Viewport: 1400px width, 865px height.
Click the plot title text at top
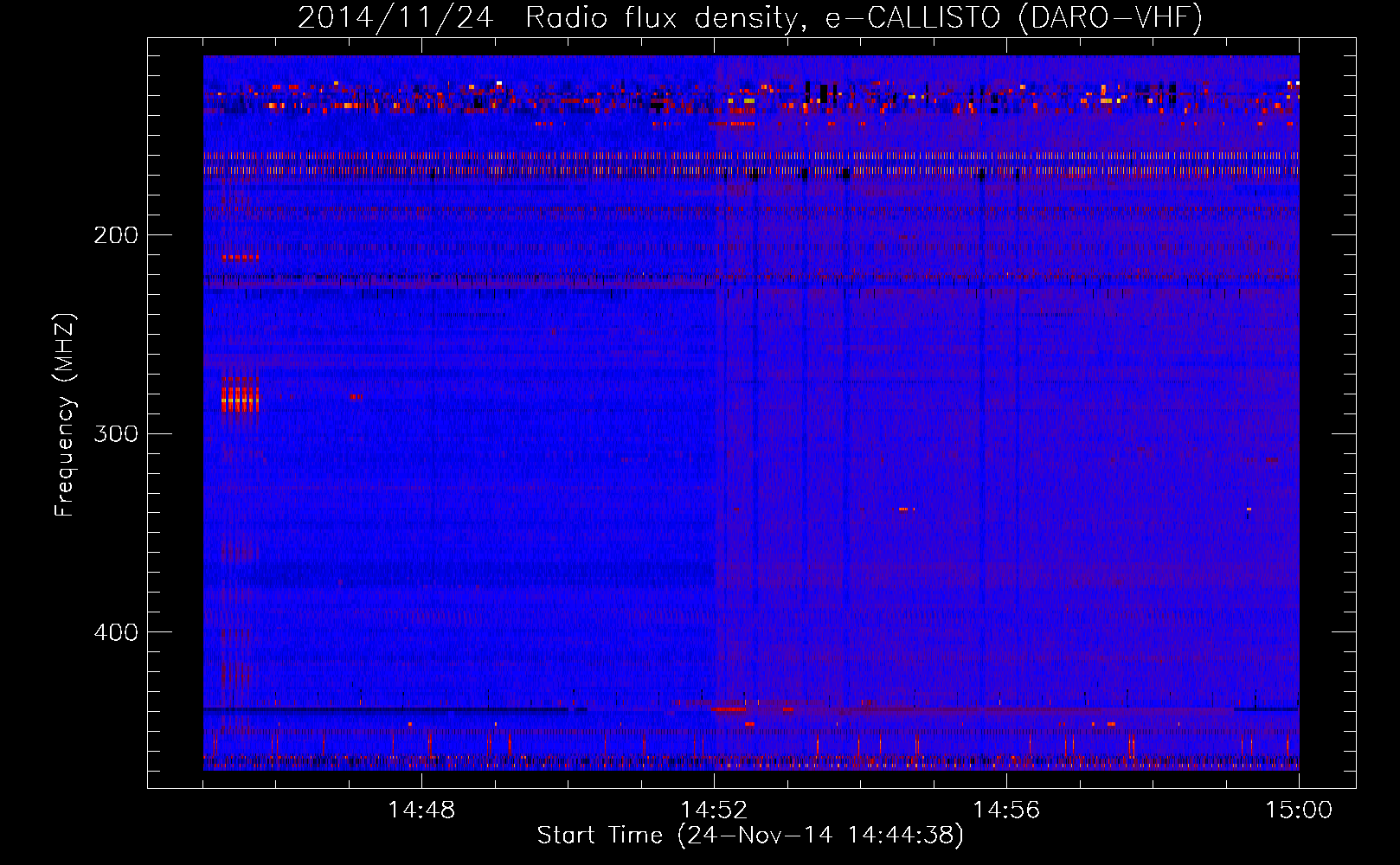pyautogui.click(x=750, y=17)
